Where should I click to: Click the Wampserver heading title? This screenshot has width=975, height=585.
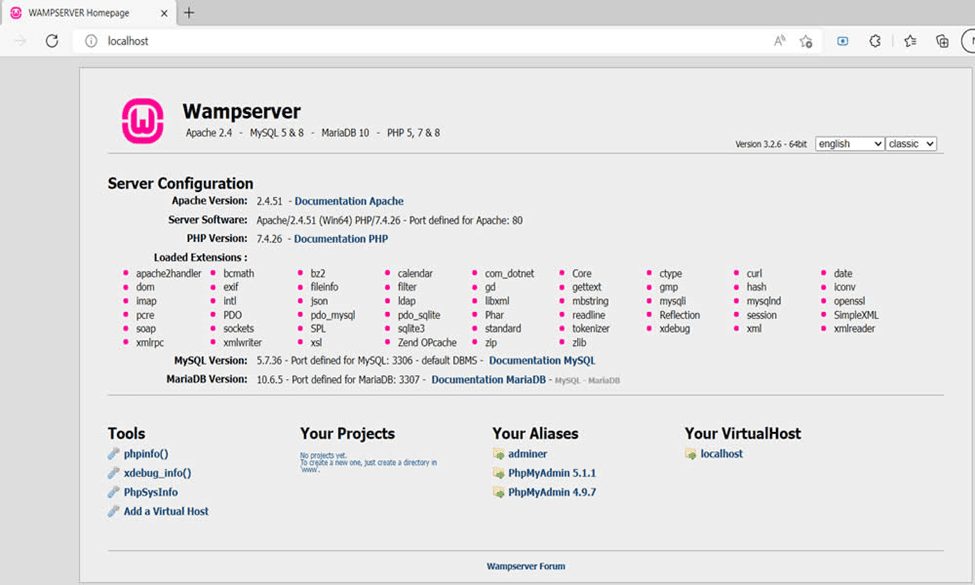click(x=241, y=111)
